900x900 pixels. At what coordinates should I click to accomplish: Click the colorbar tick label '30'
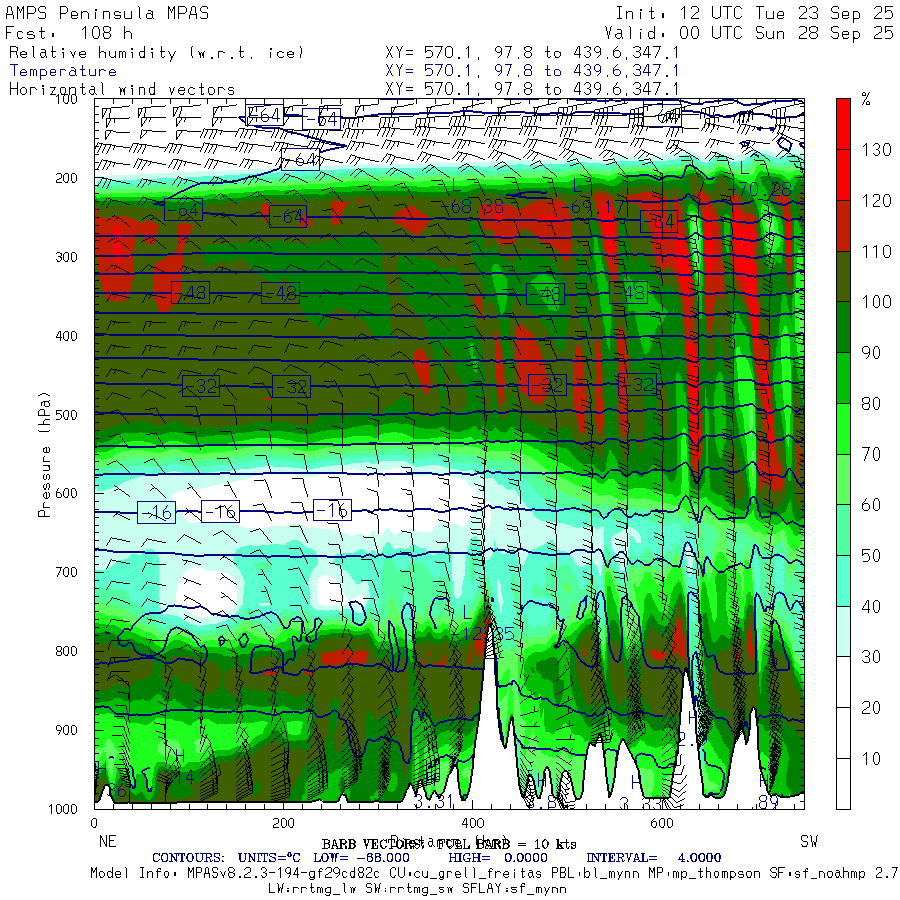point(871,657)
